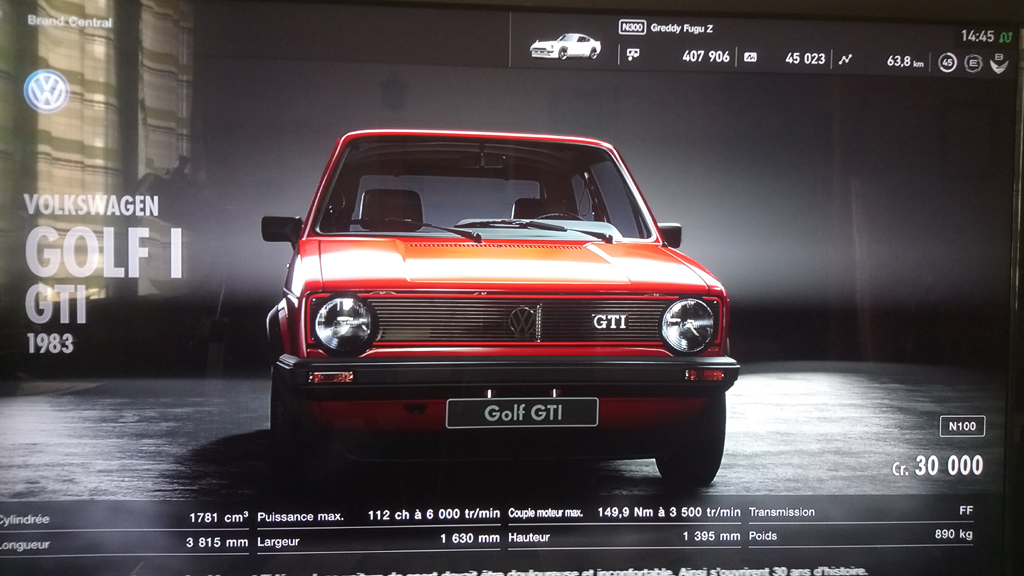Viewport: 1024px width, 576px height.
Task: Click the 407 906 credits value
Action: point(706,57)
